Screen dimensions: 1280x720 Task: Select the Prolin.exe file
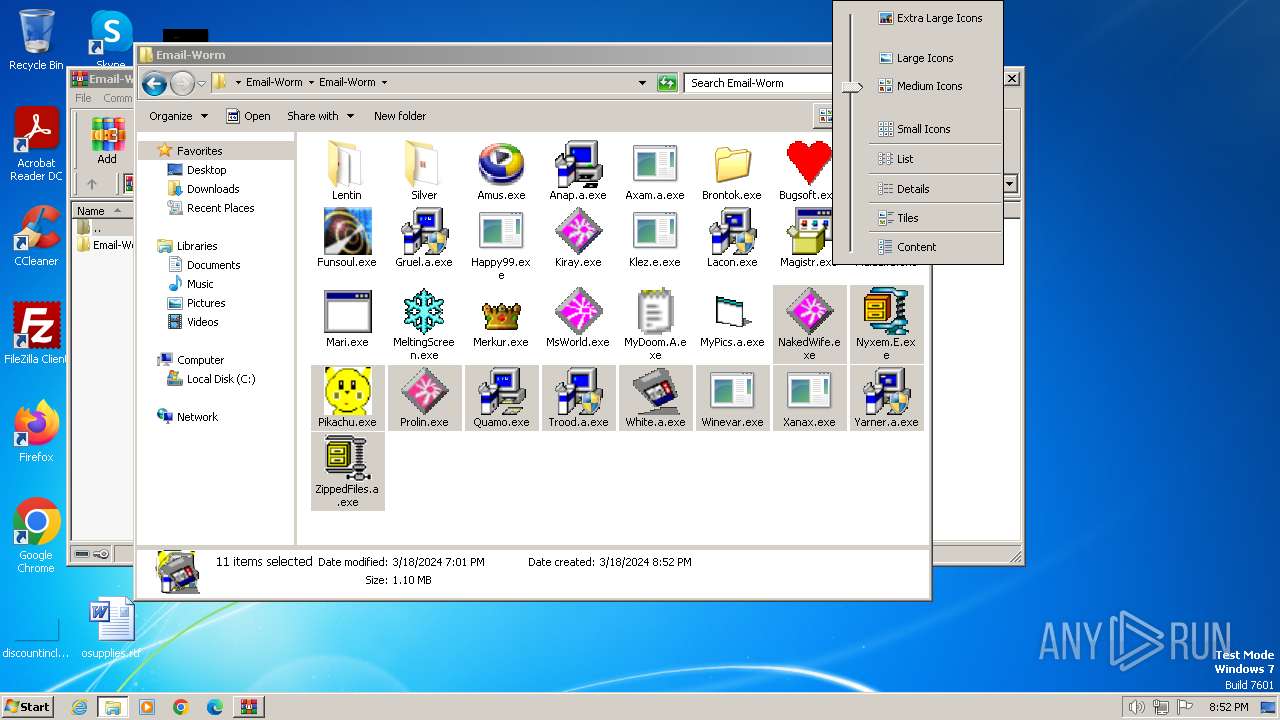[x=424, y=398]
